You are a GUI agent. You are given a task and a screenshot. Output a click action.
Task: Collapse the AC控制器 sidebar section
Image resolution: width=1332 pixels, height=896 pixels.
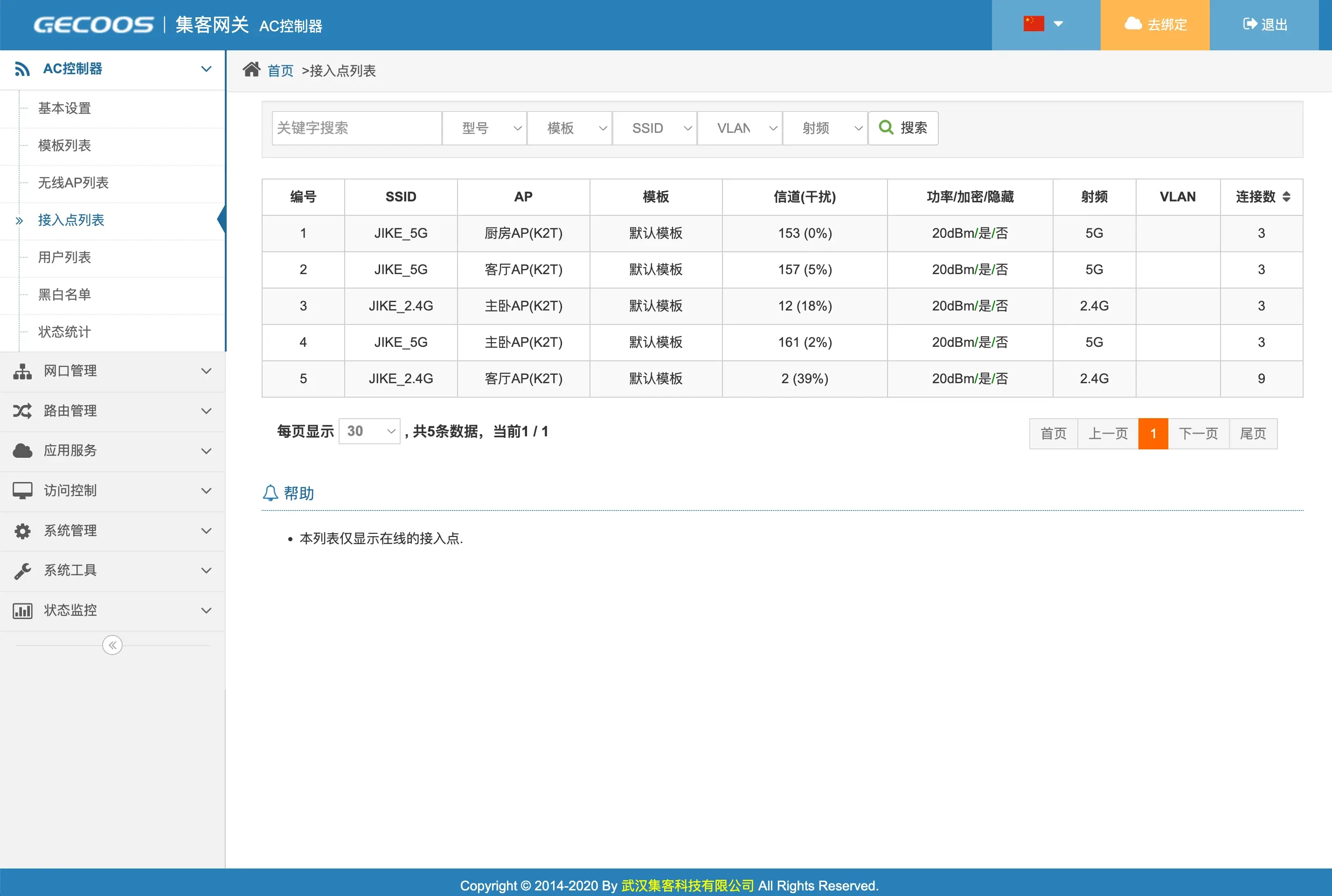point(206,69)
